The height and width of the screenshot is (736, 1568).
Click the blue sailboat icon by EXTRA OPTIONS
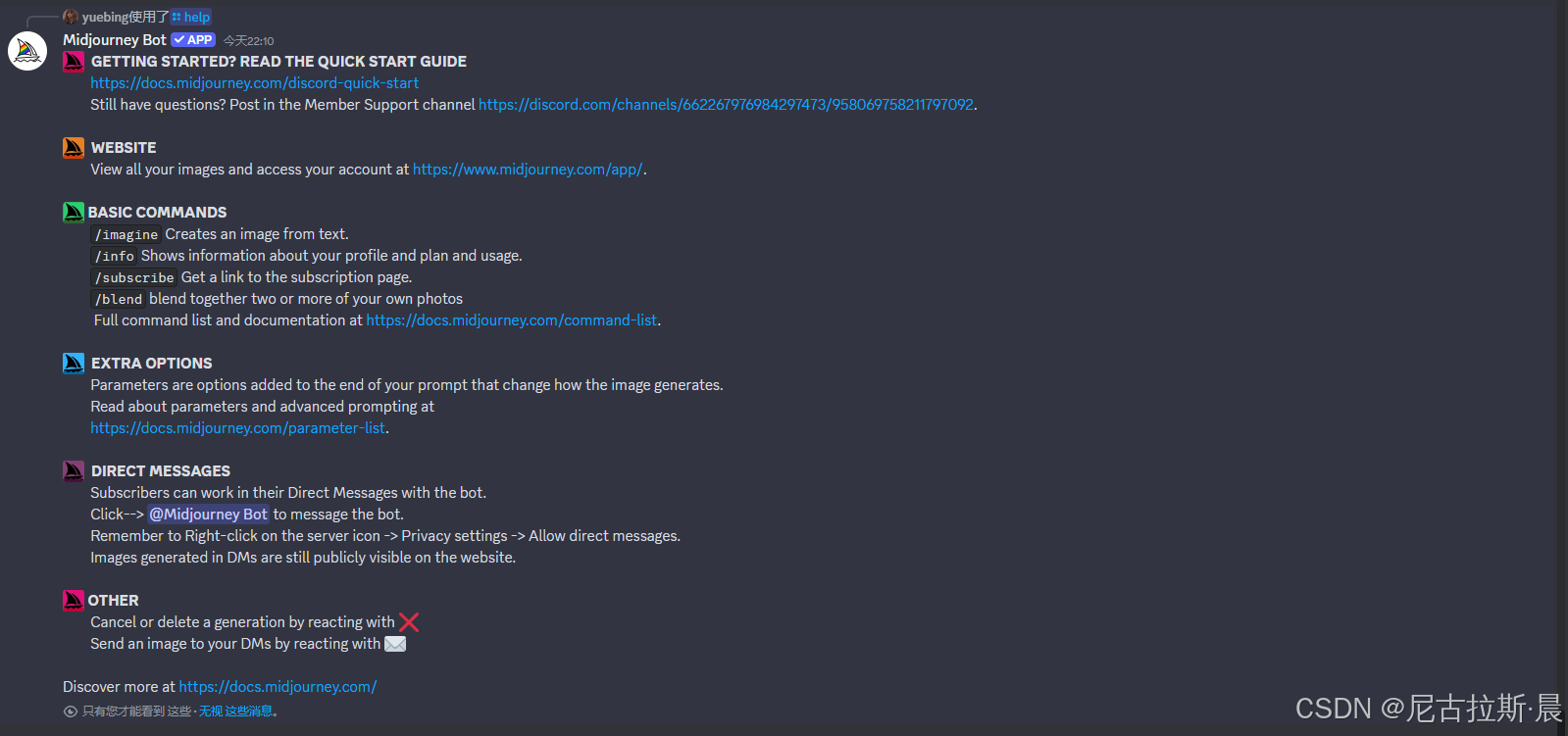click(74, 363)
